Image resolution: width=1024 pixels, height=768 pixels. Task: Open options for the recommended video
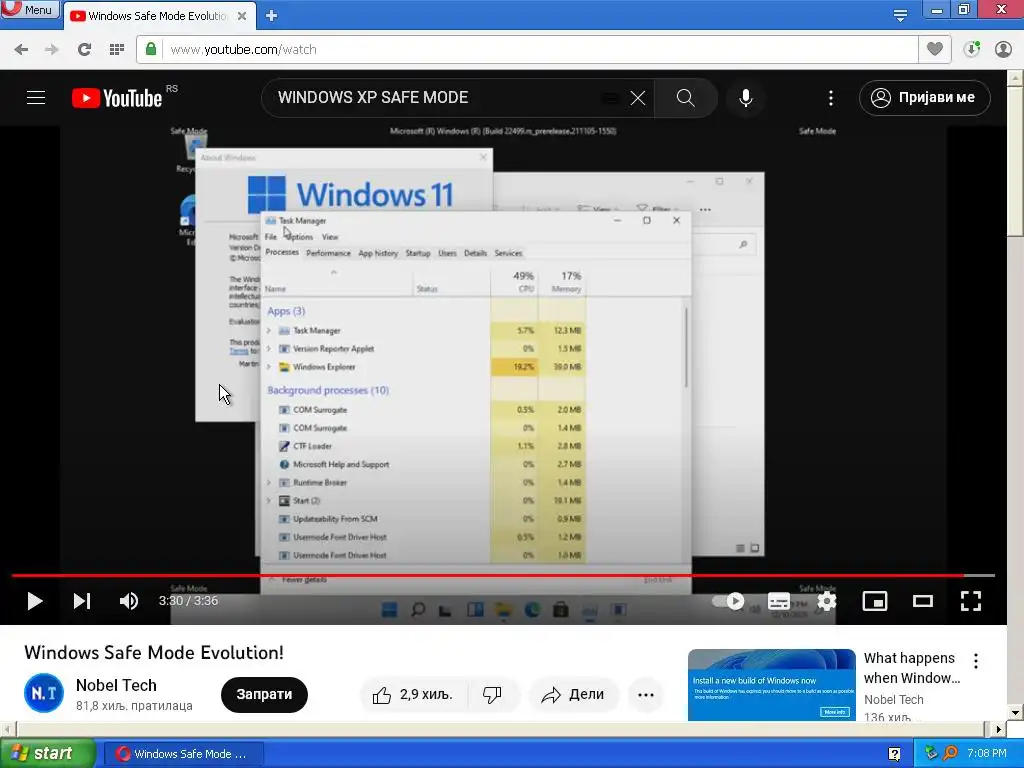click(x=976, y=661)
